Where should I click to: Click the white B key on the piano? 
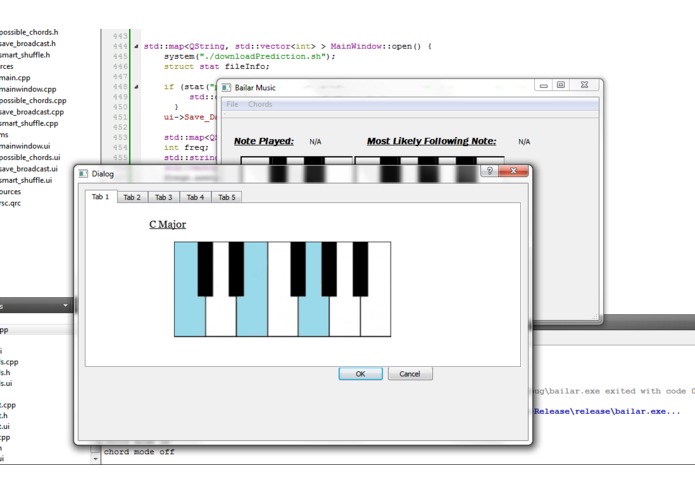pyautogui.click(x=376, y=315)
